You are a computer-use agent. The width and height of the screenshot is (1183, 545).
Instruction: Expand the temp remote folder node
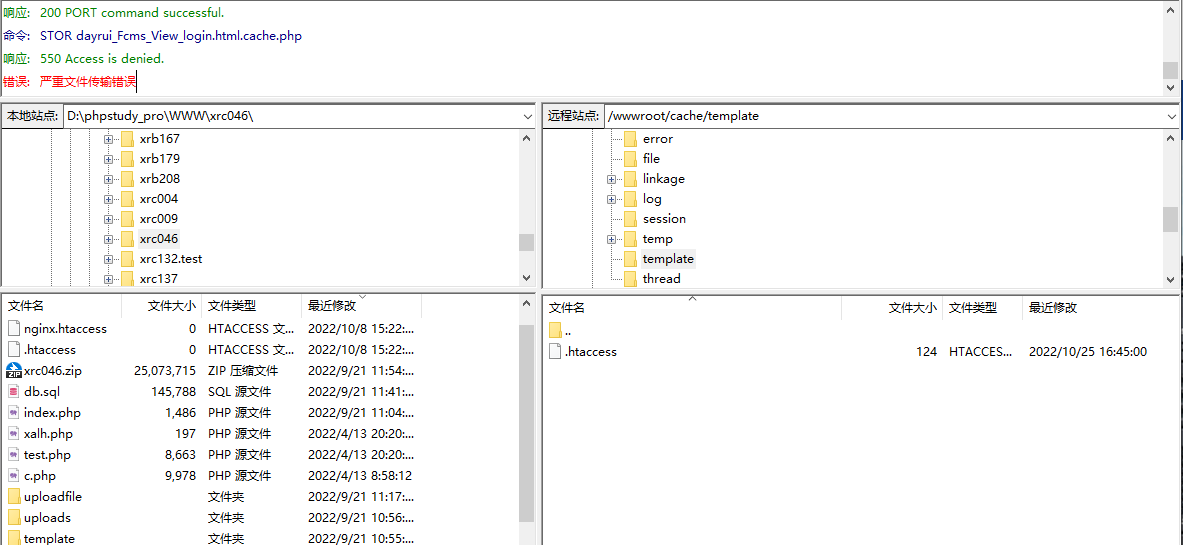pyautogui.click(x=611, y=239)
